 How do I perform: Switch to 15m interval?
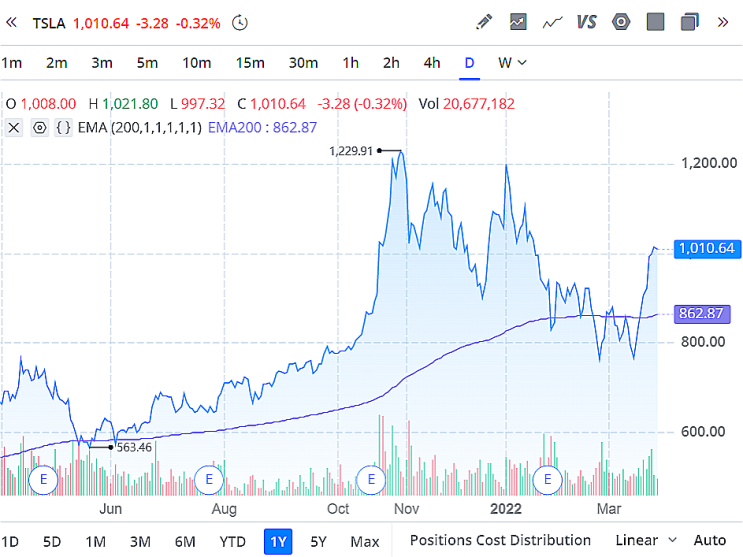[250, 63]
